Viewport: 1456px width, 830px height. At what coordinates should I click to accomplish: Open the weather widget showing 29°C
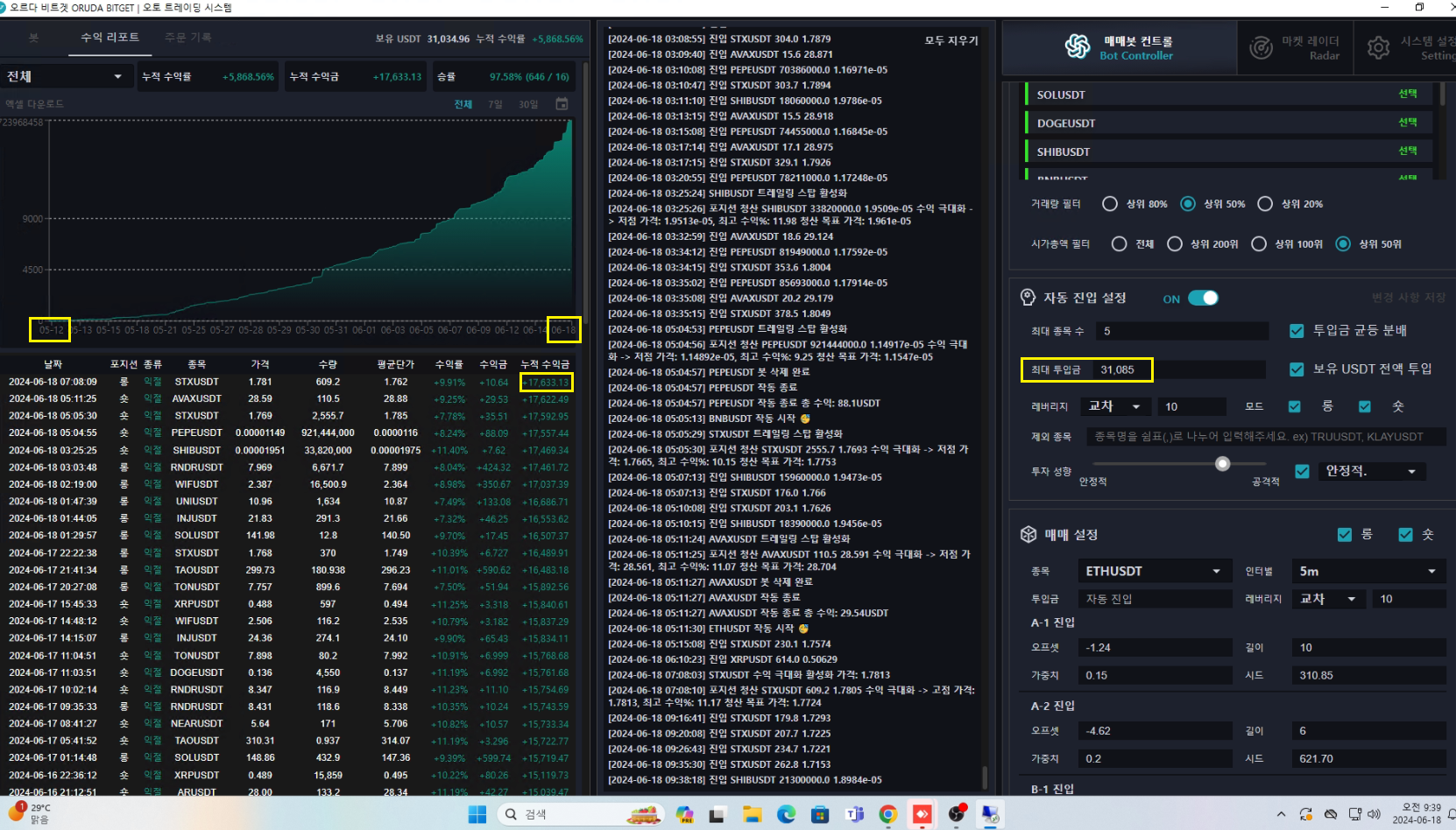pyautogui.click(x=30, y=813)
